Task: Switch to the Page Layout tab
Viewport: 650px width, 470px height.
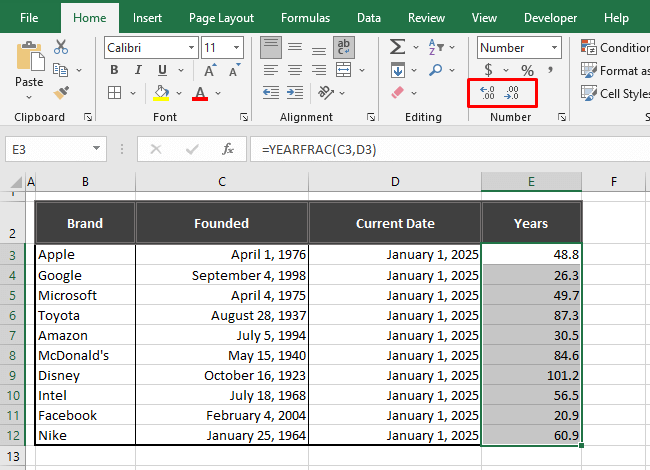Action: [x=221, y=18]
